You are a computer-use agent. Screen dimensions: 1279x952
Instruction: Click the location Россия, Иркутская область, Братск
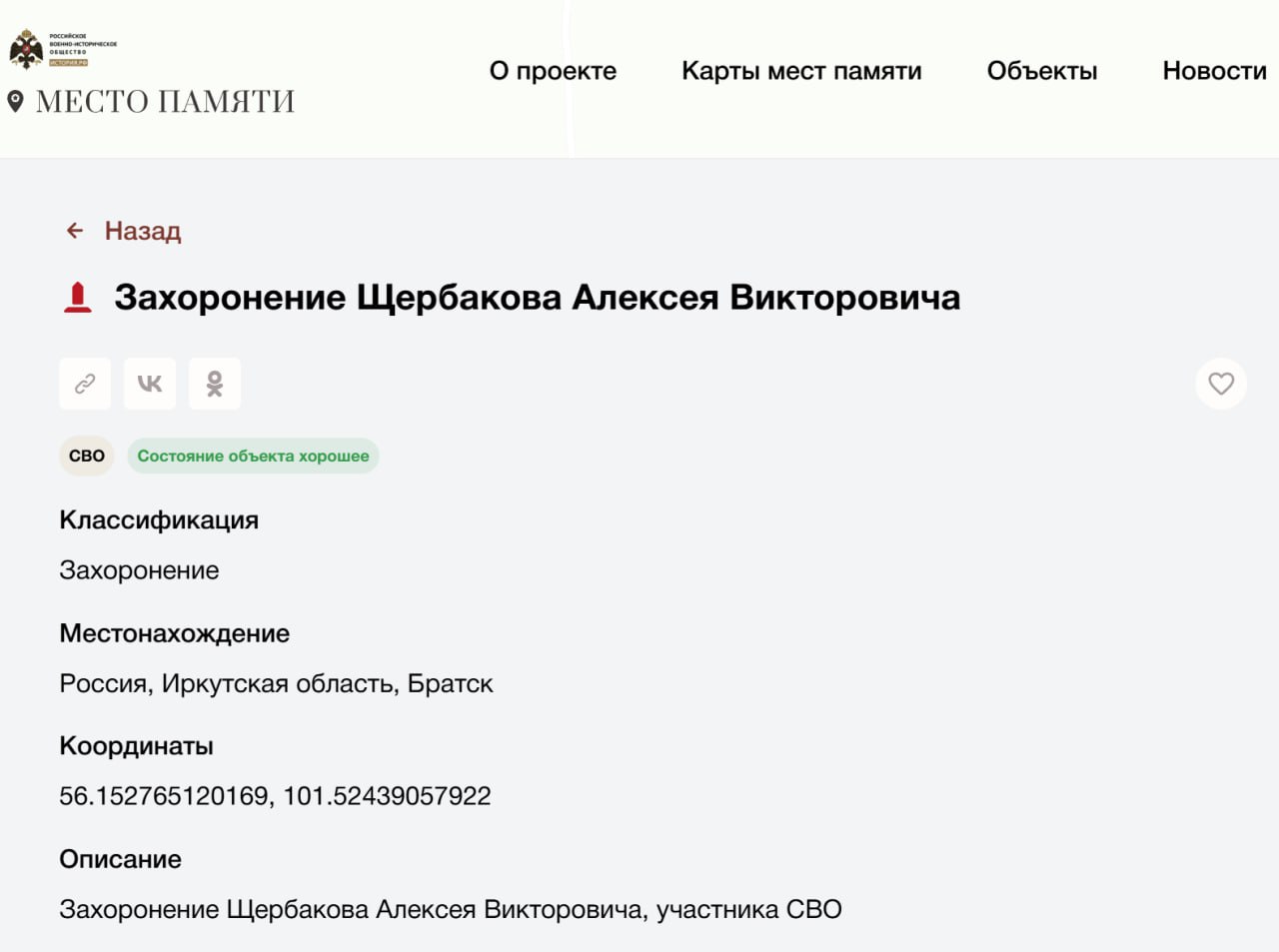point(276,683)
